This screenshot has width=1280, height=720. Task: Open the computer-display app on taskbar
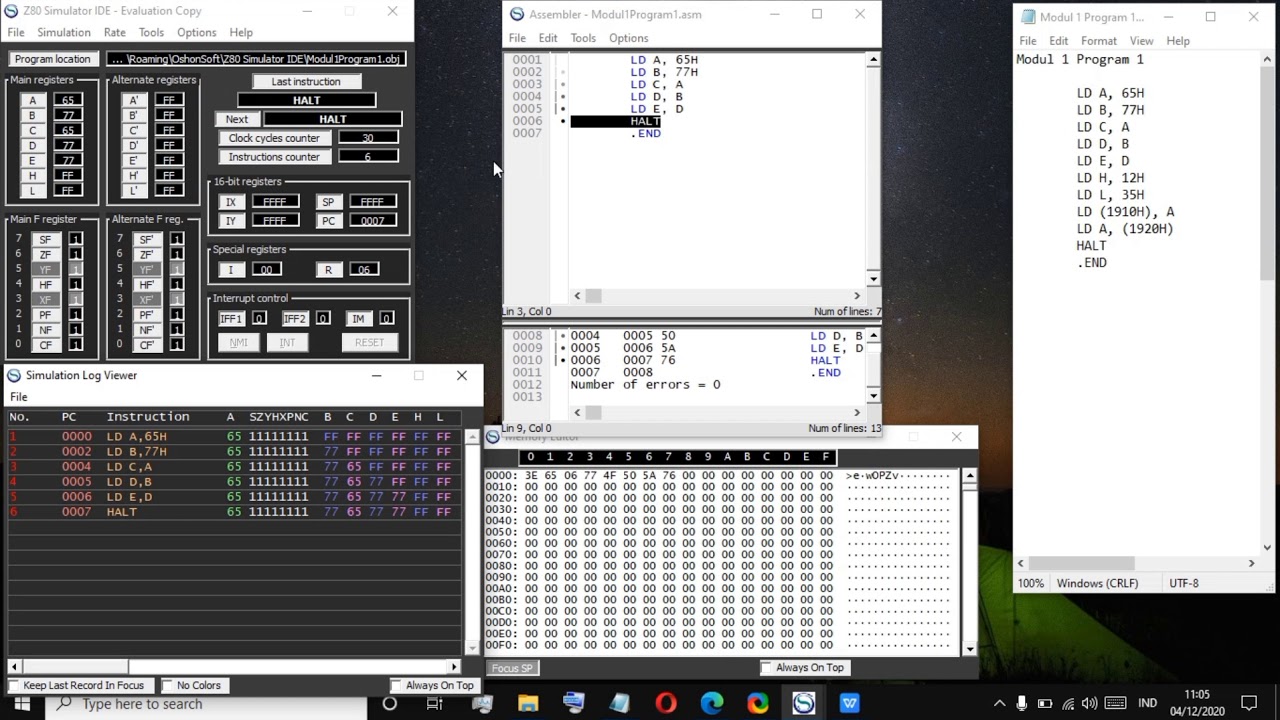coord(573,704)
